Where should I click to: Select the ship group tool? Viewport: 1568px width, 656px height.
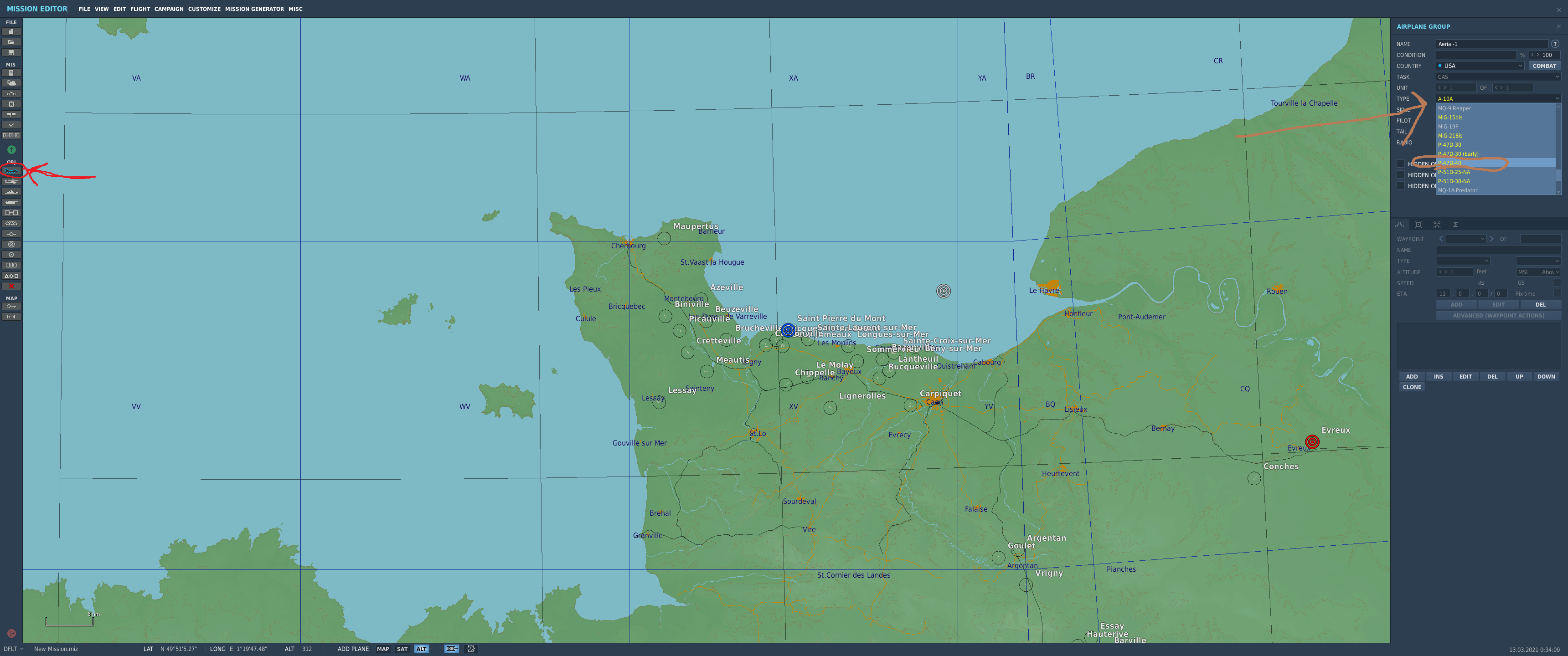11,192
